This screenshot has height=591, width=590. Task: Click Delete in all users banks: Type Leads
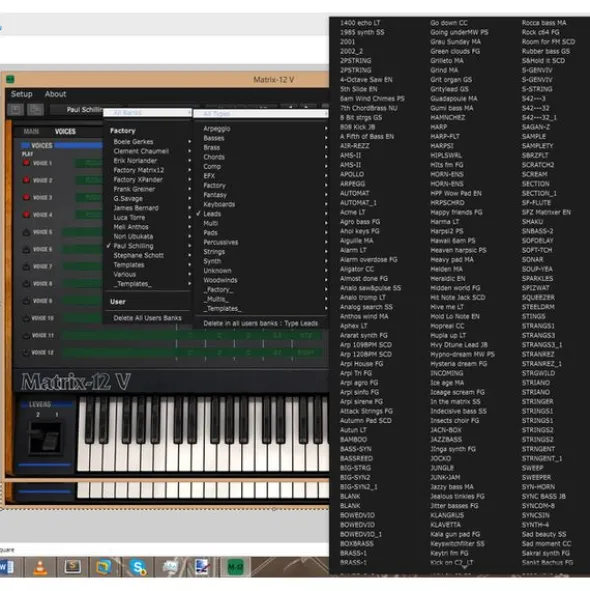pyautogui.click(x=261, y=323)
